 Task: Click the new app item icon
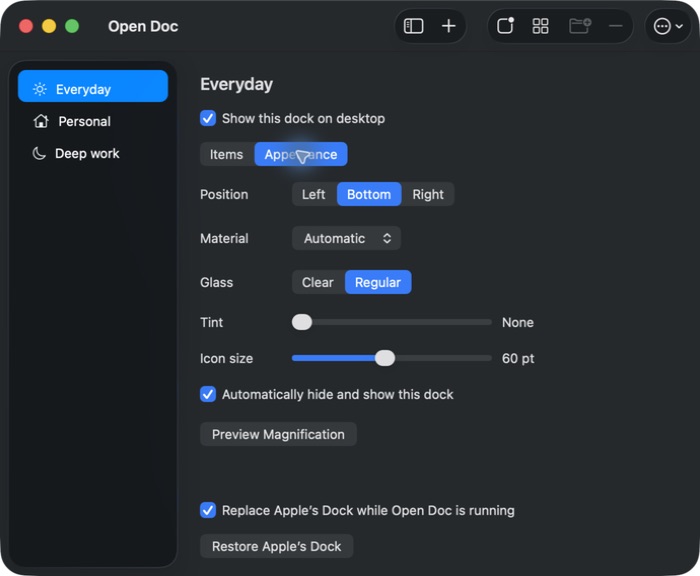tap(505, 26)
